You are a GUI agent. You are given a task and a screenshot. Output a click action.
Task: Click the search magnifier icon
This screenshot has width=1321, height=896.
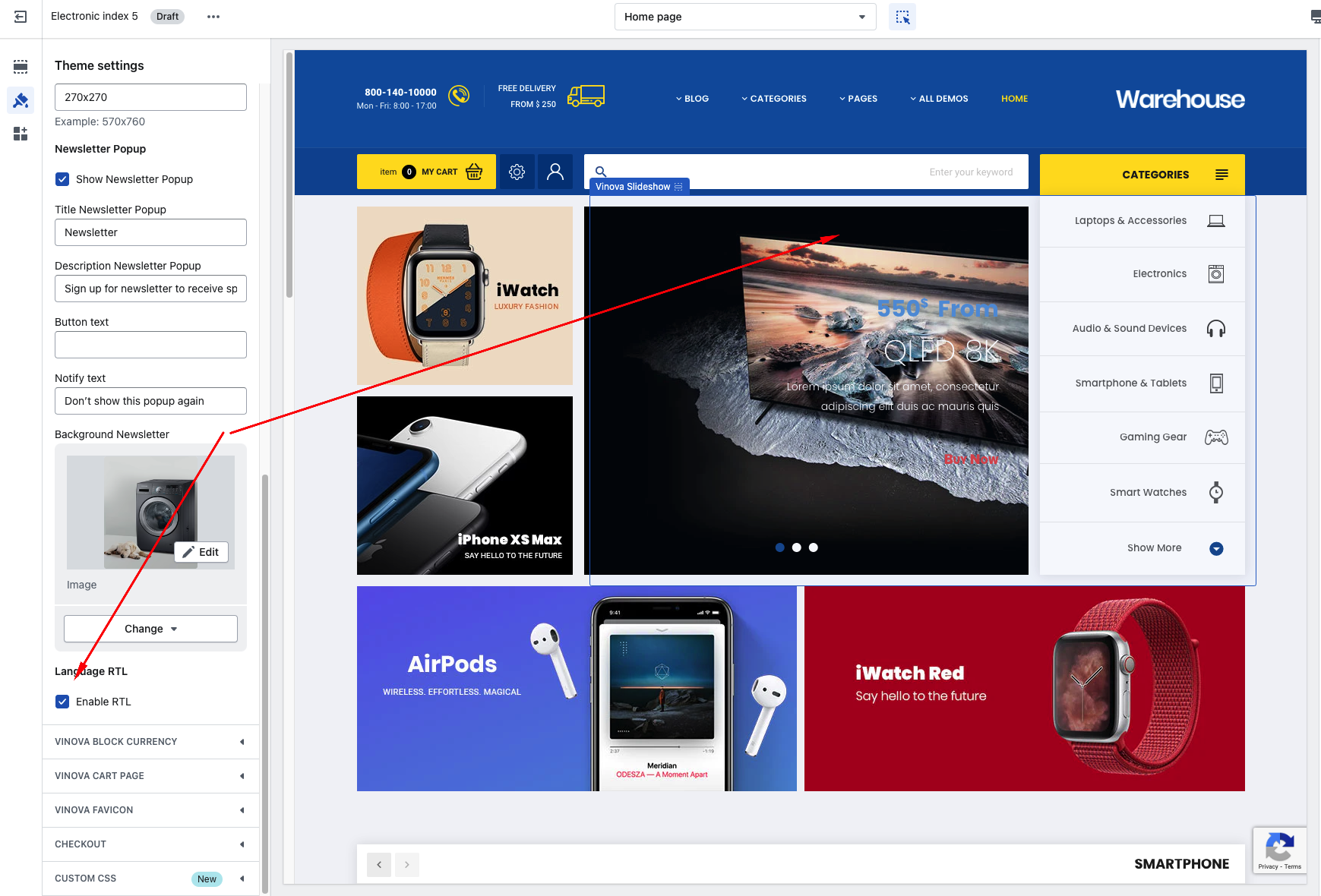coord(601,172)
